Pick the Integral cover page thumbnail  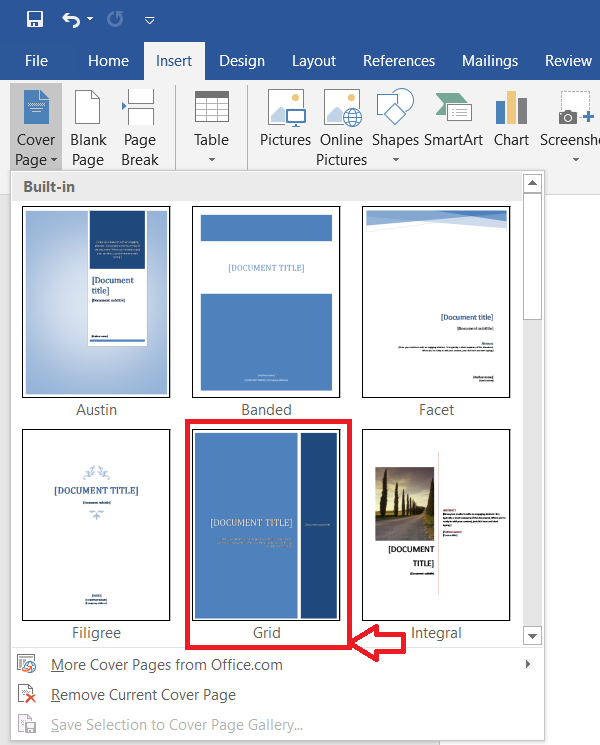(436, 525)
